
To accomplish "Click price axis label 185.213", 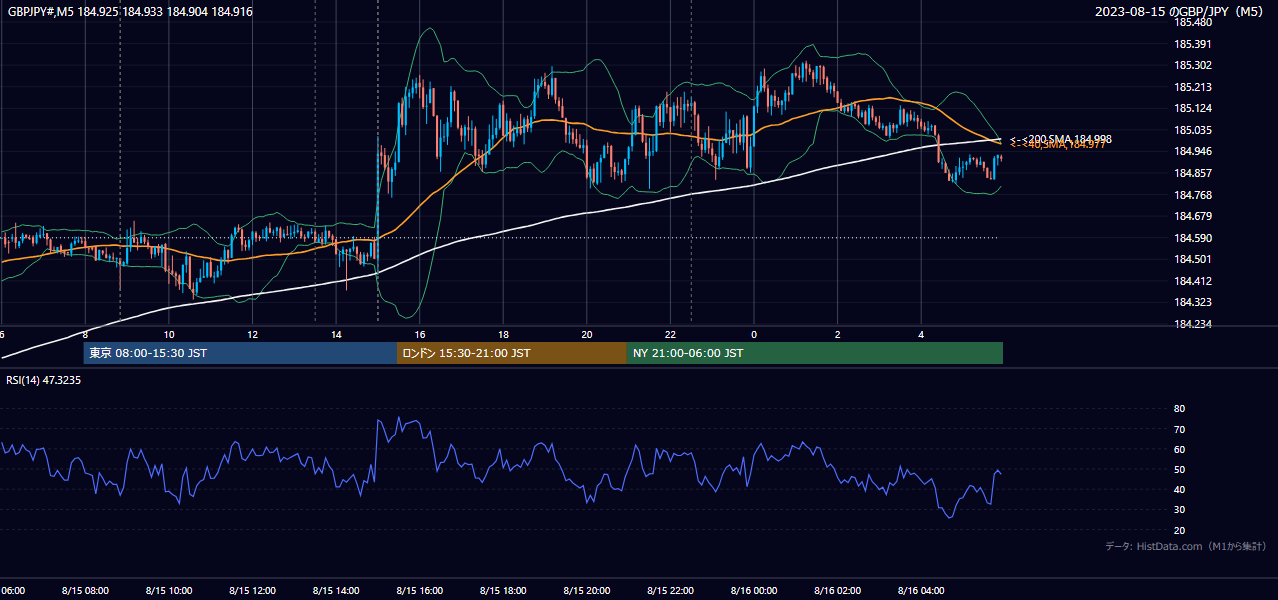I will tap(1191, 87).
